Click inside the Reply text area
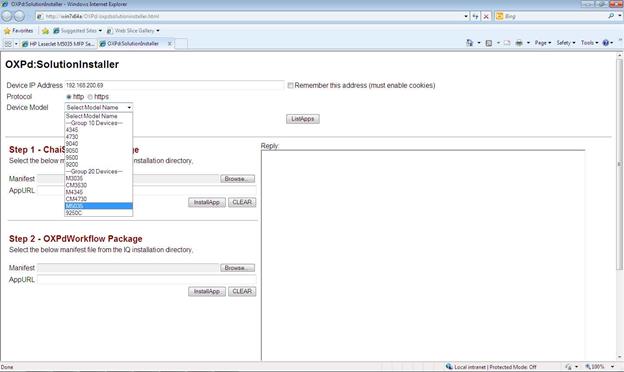The width and height of the screenshot is (624, 372). pos(423,255)
